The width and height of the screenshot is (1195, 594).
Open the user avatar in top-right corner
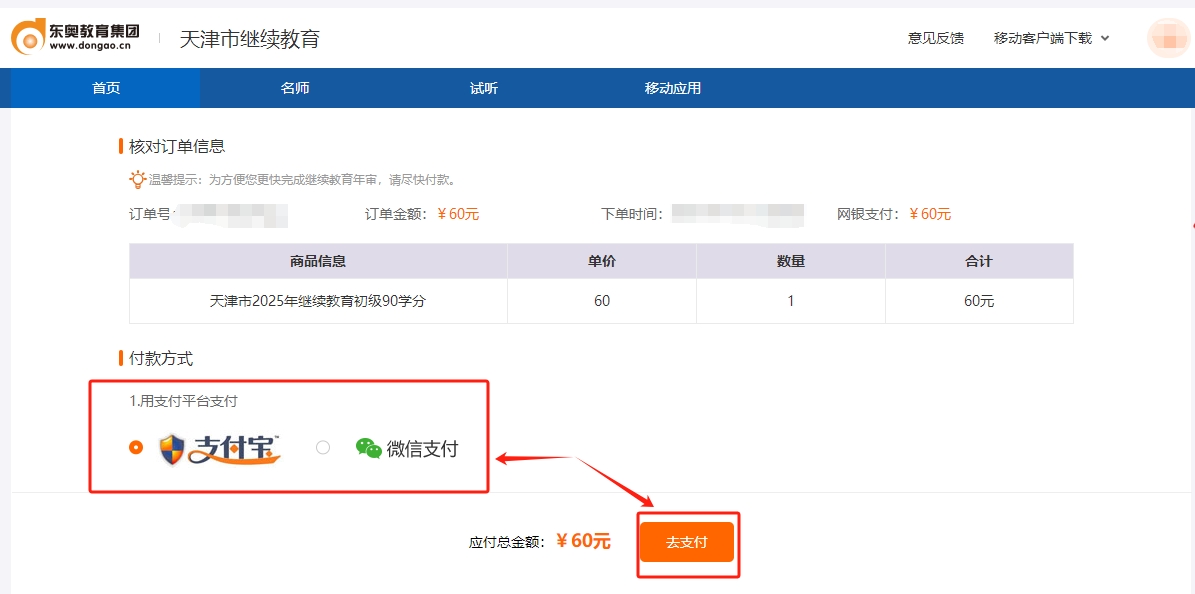[x=1168, y=37]
